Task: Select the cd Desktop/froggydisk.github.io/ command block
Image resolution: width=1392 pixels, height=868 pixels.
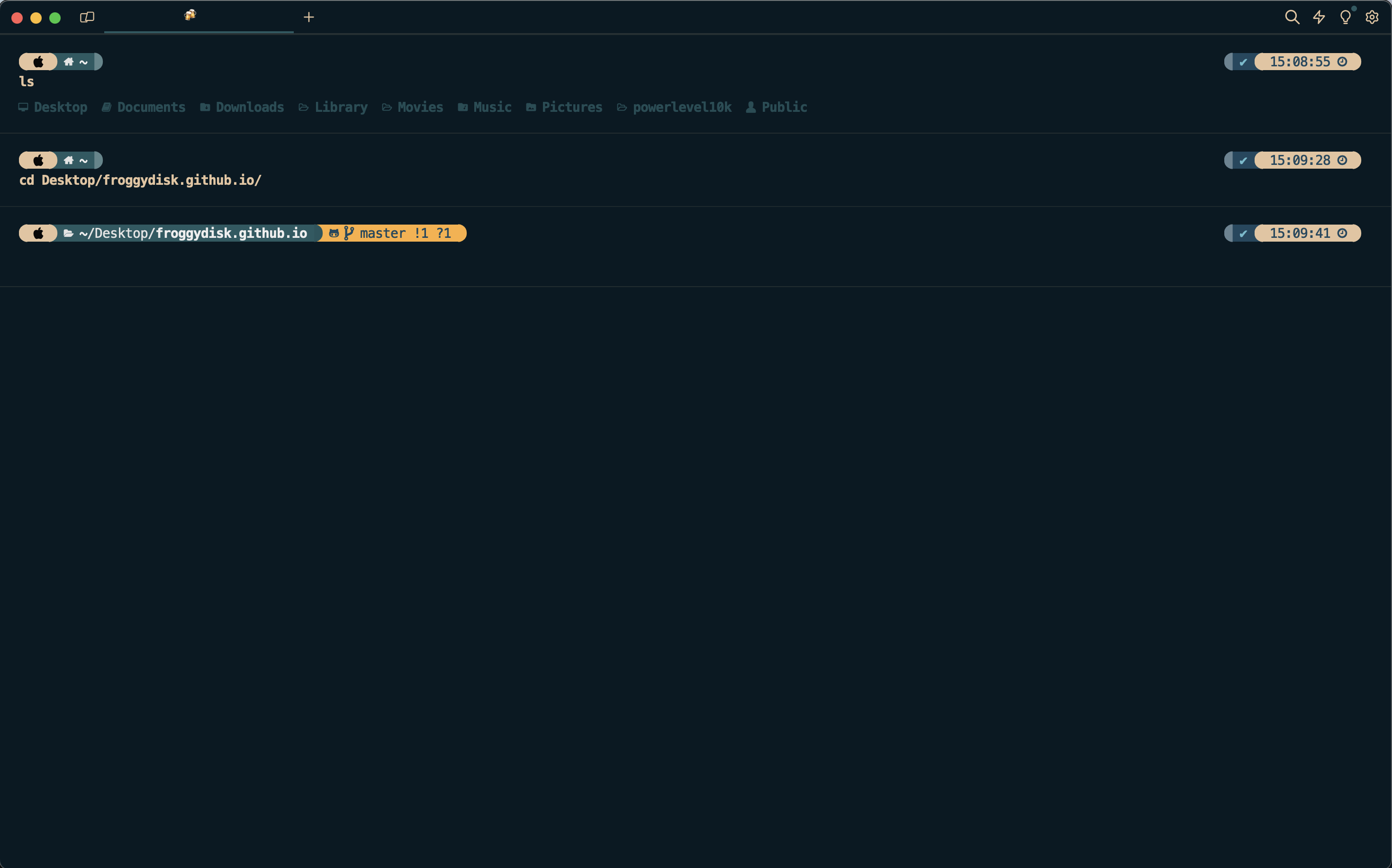Action: click(x=141, y=180)
